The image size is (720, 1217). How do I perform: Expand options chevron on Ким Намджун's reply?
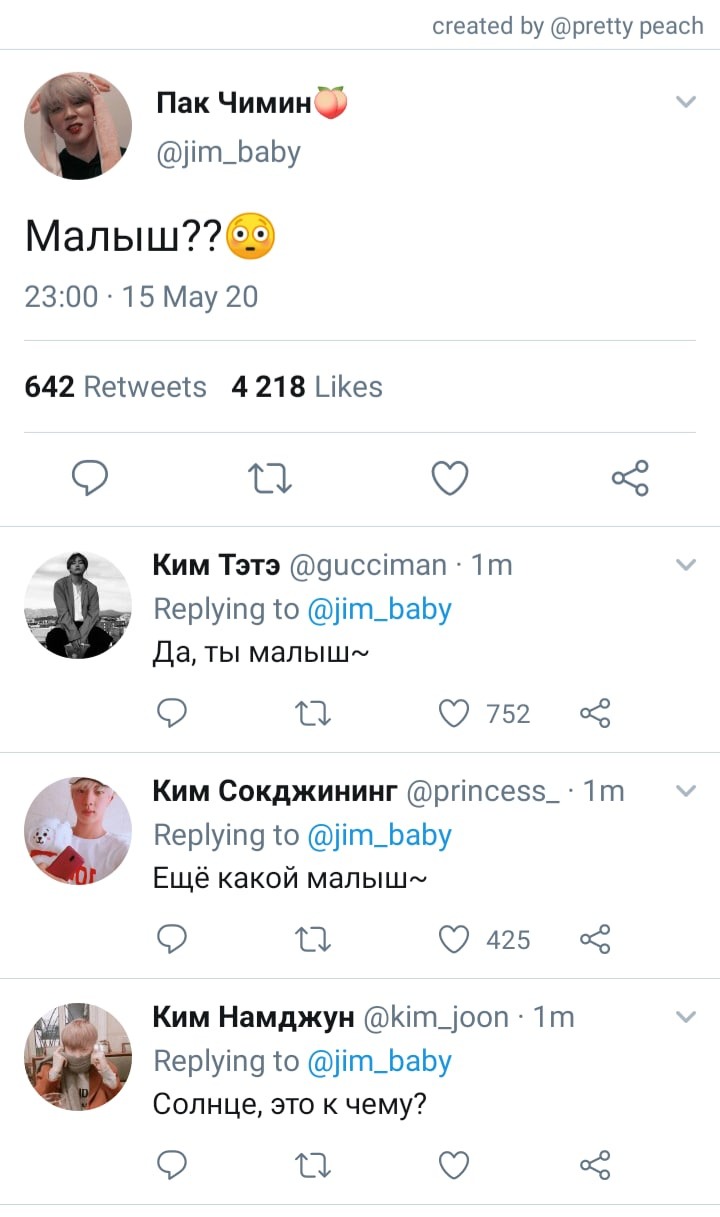pyautogui.click(x=686, y=1017)
